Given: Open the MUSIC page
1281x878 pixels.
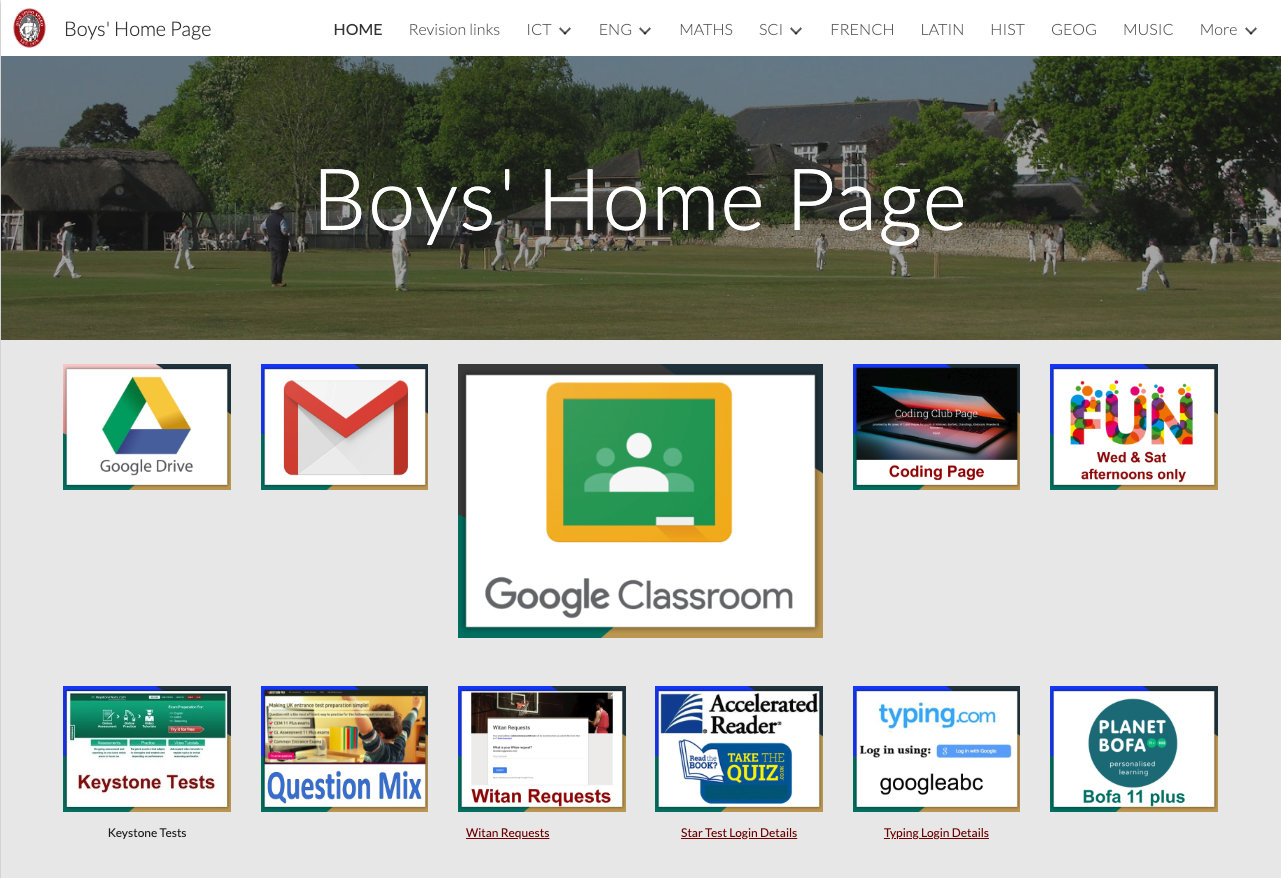Looking at the screenshot, I should (1148, 29).
